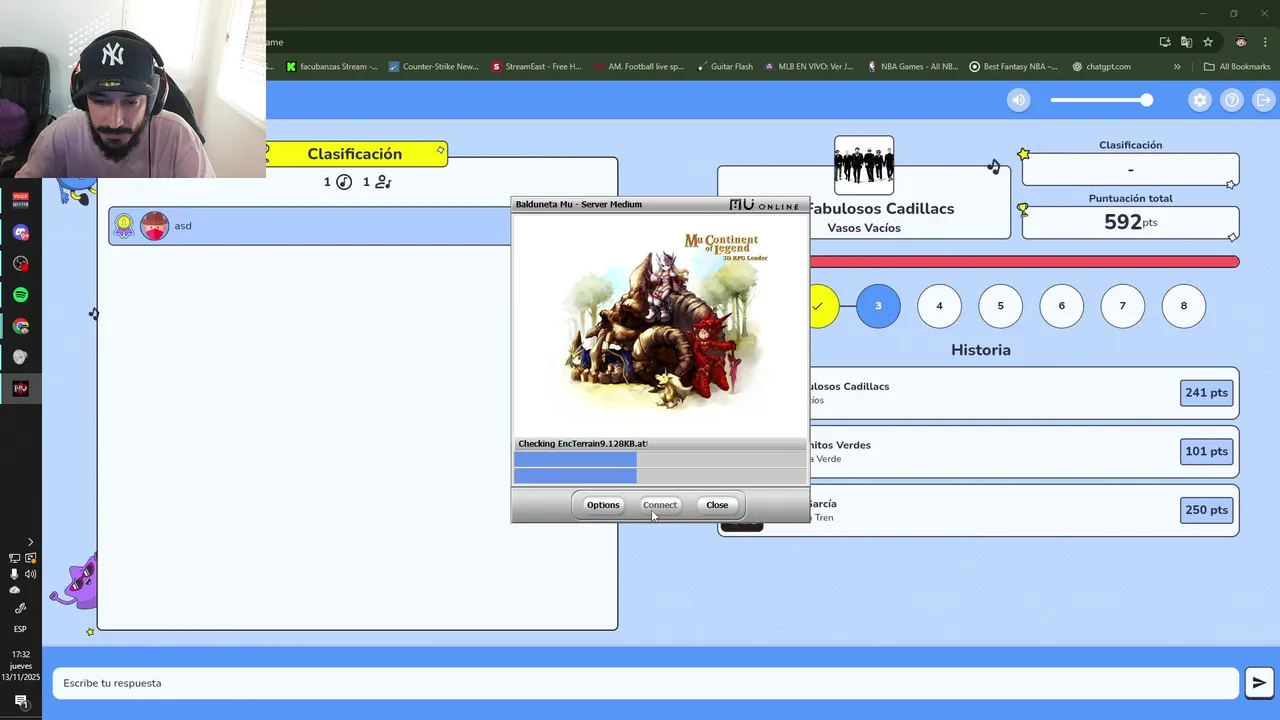The image size is (1280, 720).
Task: Click the players count icon under Clasificación
Action: point(383,182)
